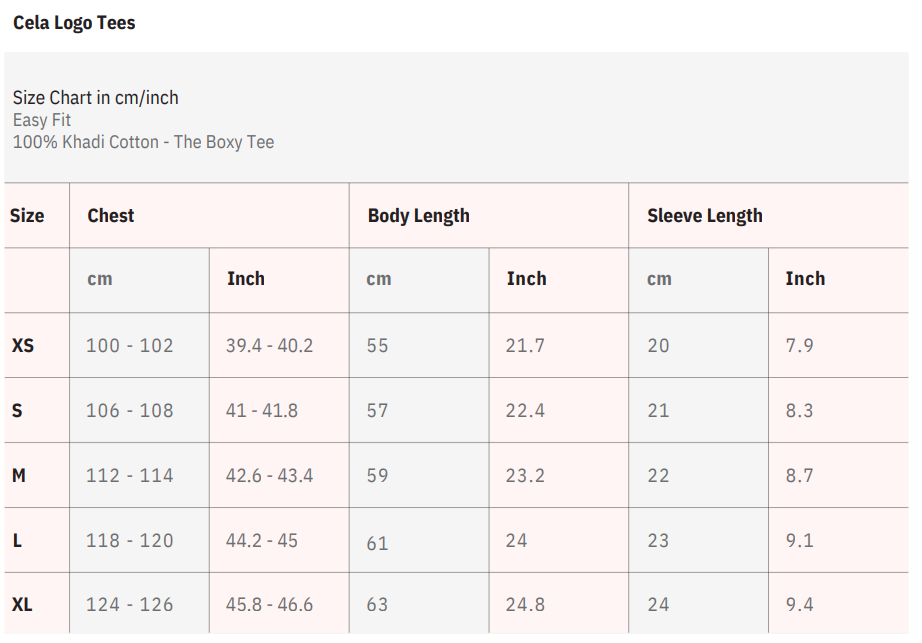922x643 pixels.
Task: Click the S size row label
Action: pos(17,410)
